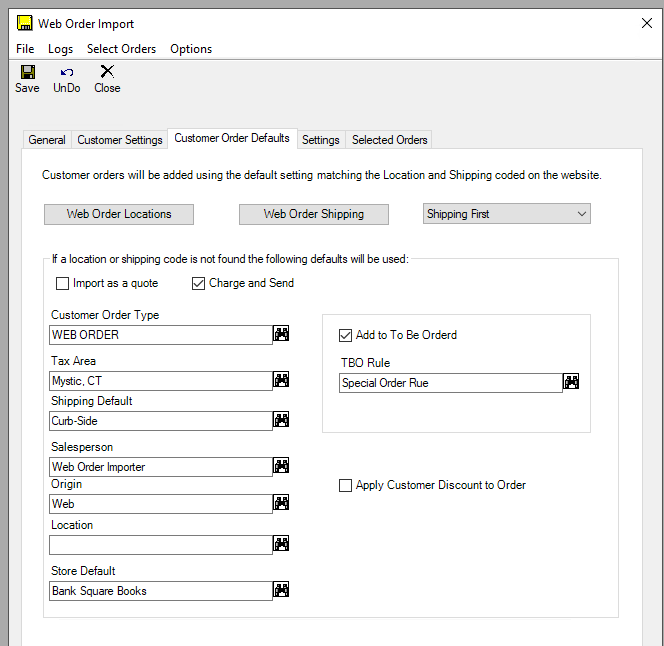Open the File menu

pos(25,49)
